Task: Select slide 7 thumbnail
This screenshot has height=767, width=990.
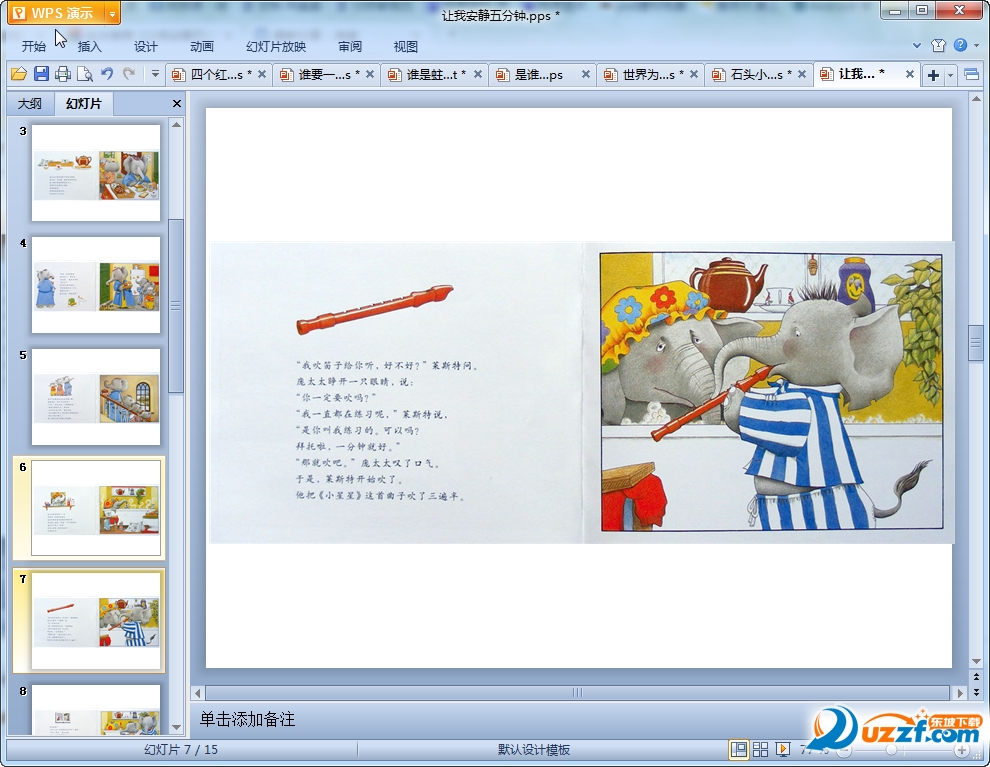Action: coord(96,621)
